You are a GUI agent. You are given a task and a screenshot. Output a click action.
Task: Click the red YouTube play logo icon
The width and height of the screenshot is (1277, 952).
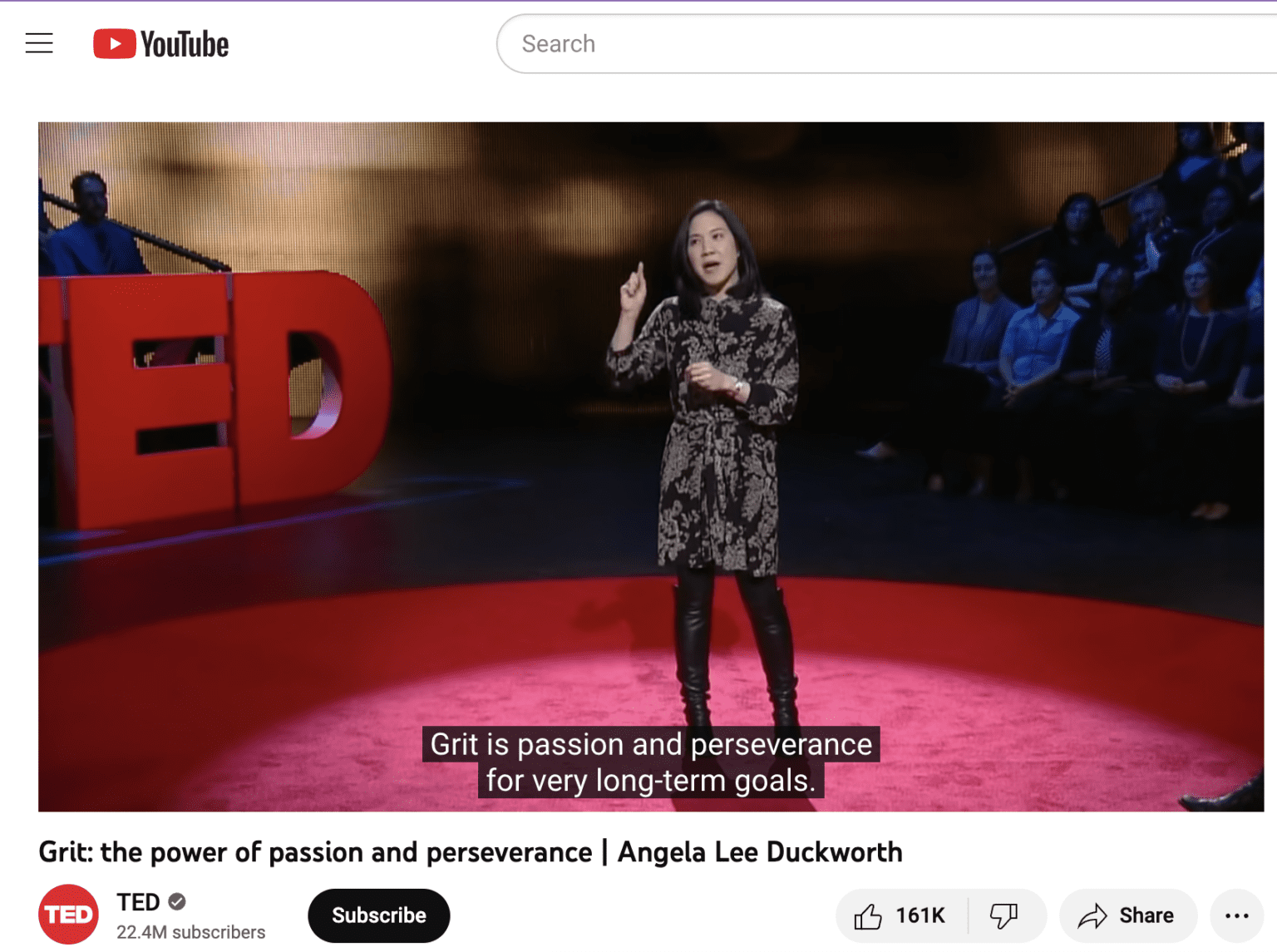(x=114, y=44)
